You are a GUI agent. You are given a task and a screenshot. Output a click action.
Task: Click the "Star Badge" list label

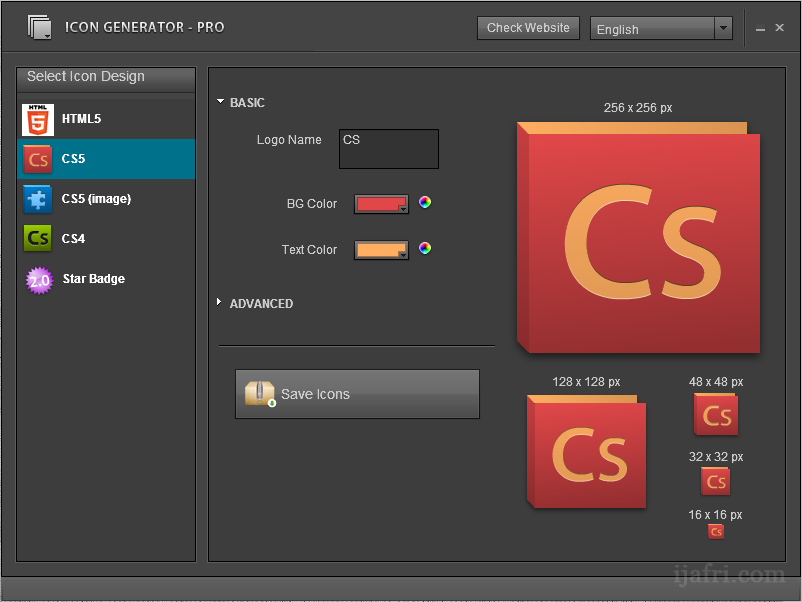pyautogui.click(x=94, y=279)
